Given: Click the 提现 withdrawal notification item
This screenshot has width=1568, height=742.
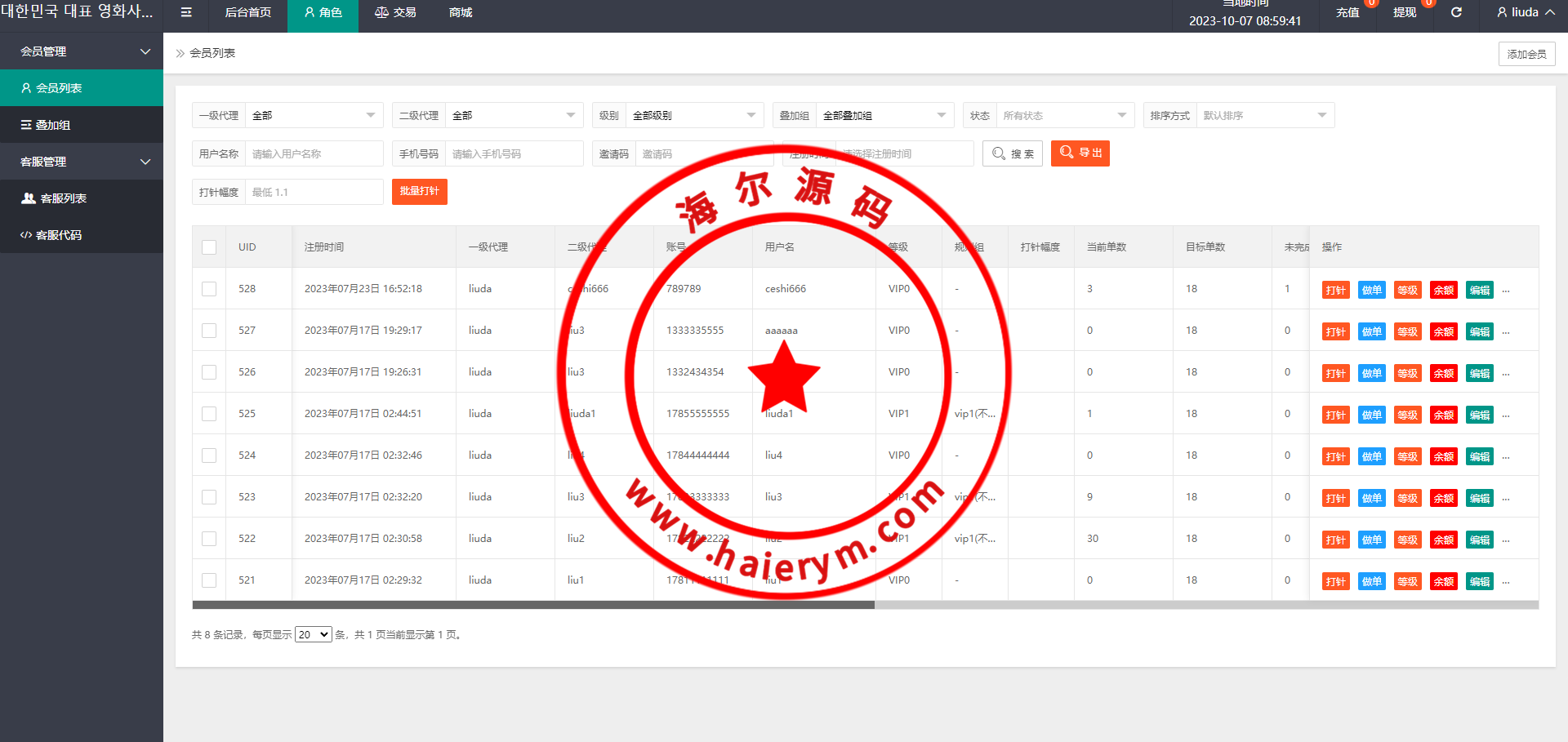Looking at the screenshot, I should coord(1405,12).
